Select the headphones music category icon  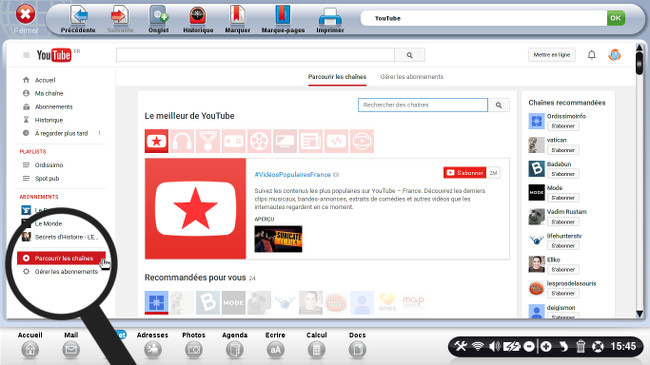(x=182, y=141)
